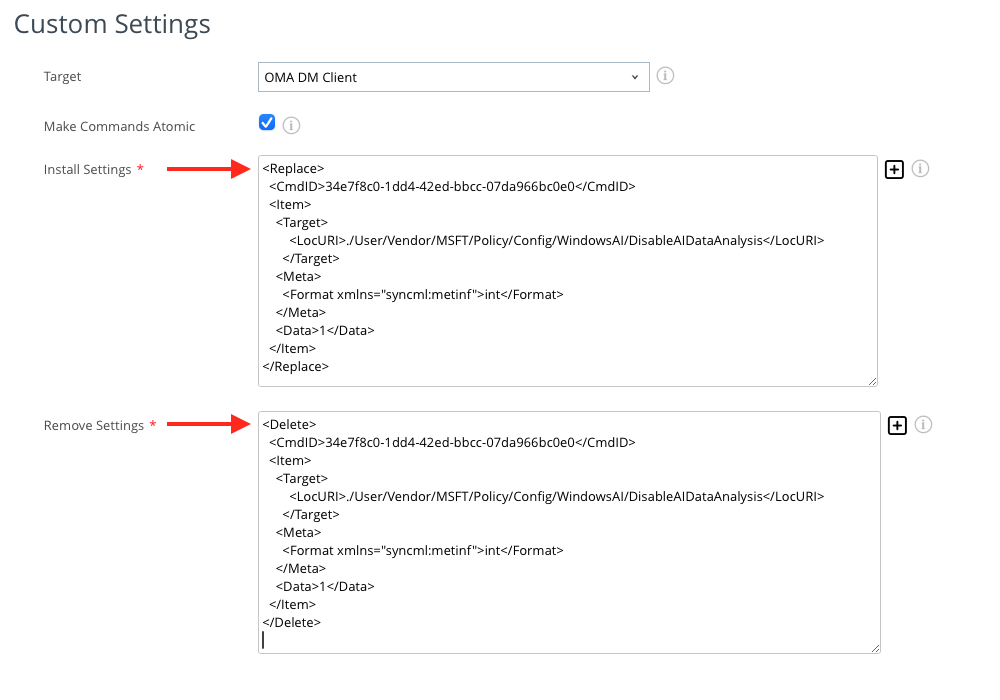Click the Install Settings field label
Screen dimensions: 1000x700
[88, 170]
